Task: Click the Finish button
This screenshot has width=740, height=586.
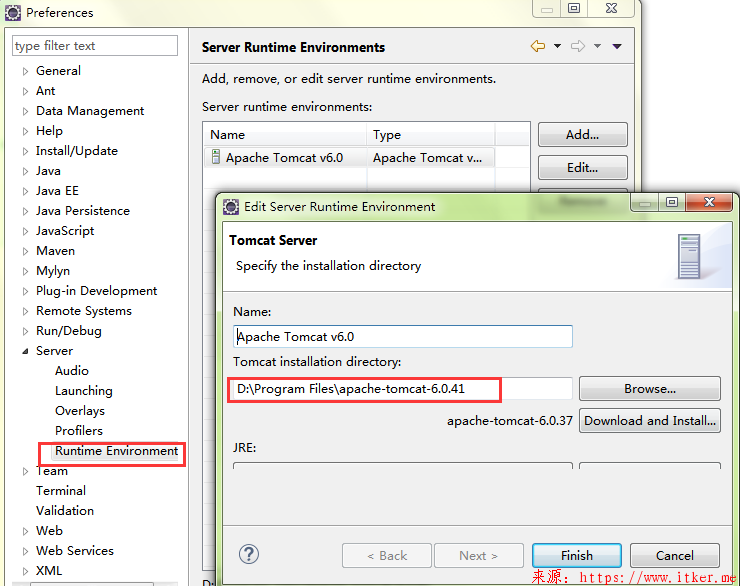Action: tap(577, 555)
